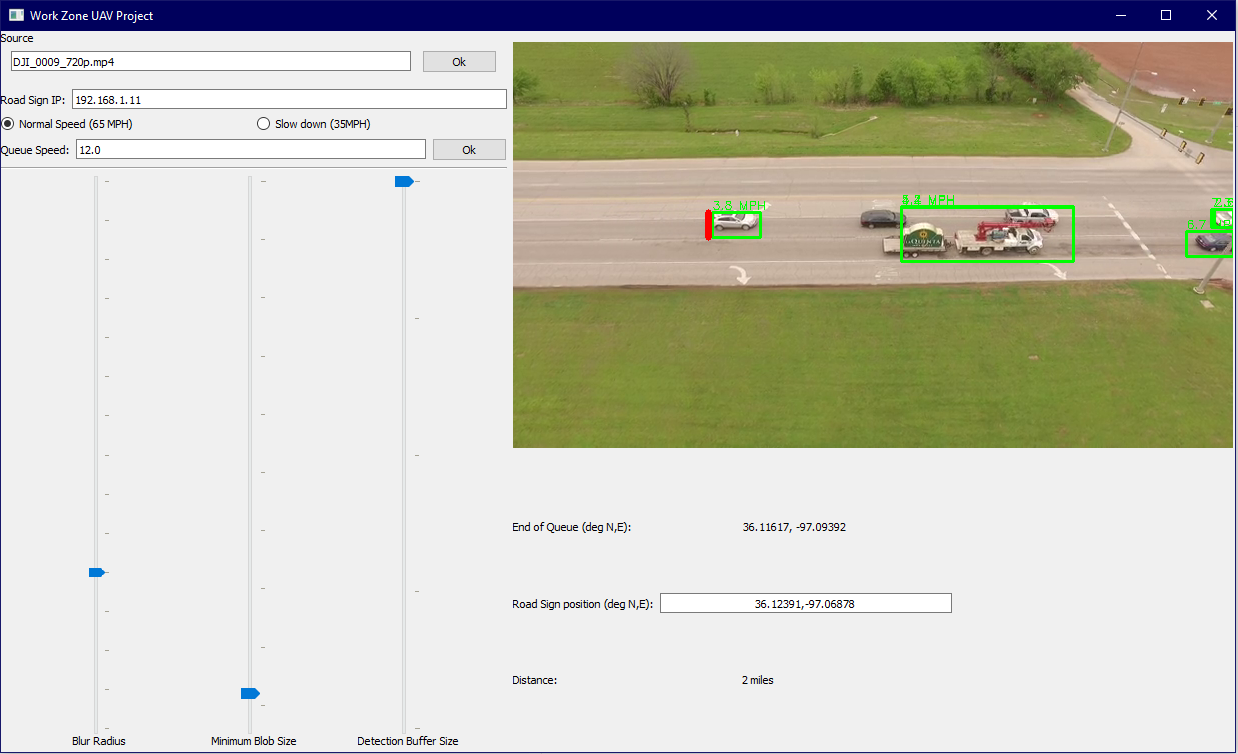Screen dimensions: 1238x754
Task: Click the drone video preview frame
Action: coord(872,245)
